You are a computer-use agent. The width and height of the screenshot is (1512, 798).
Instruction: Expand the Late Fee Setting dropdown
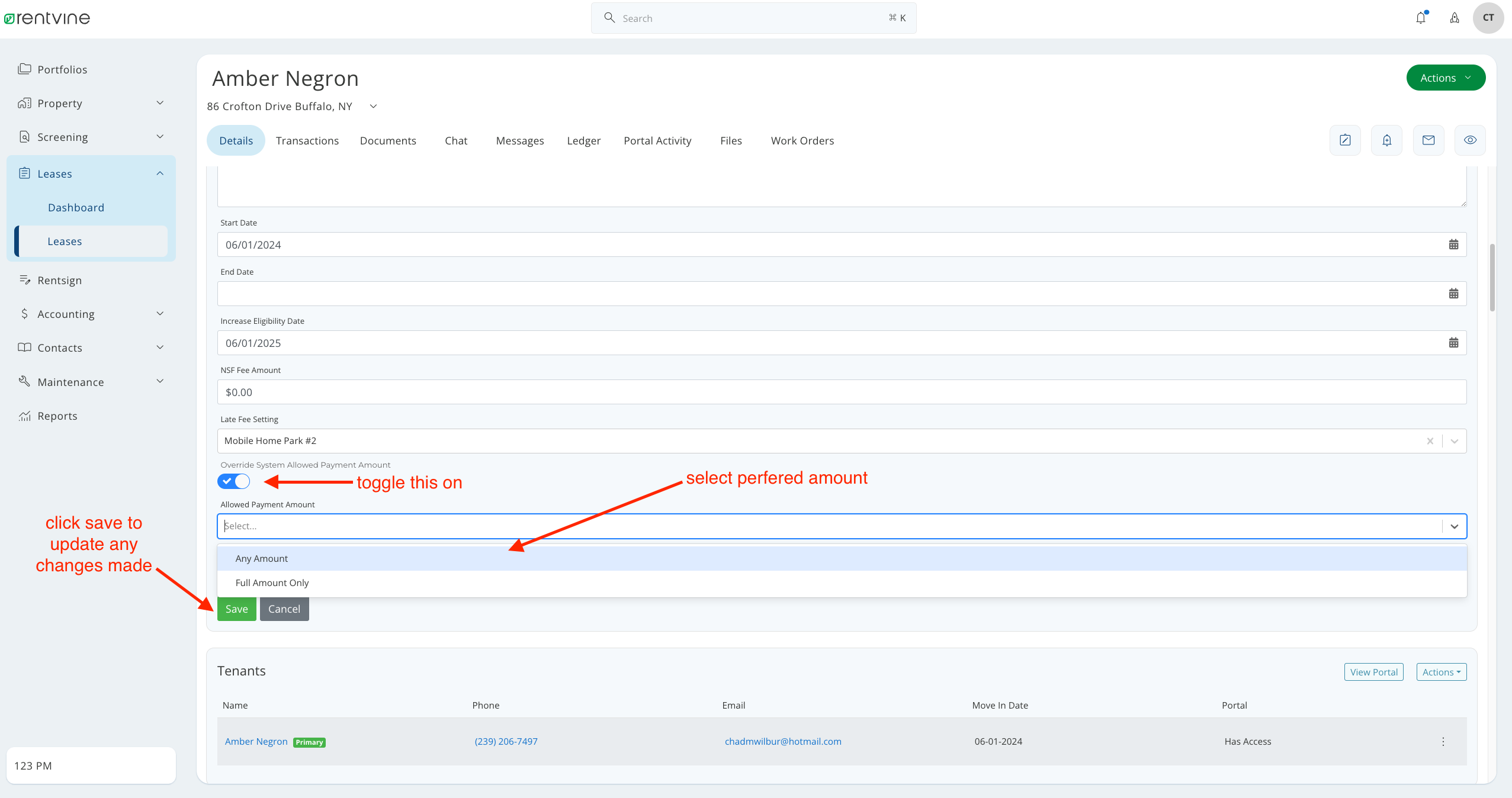coord(1455,441)
